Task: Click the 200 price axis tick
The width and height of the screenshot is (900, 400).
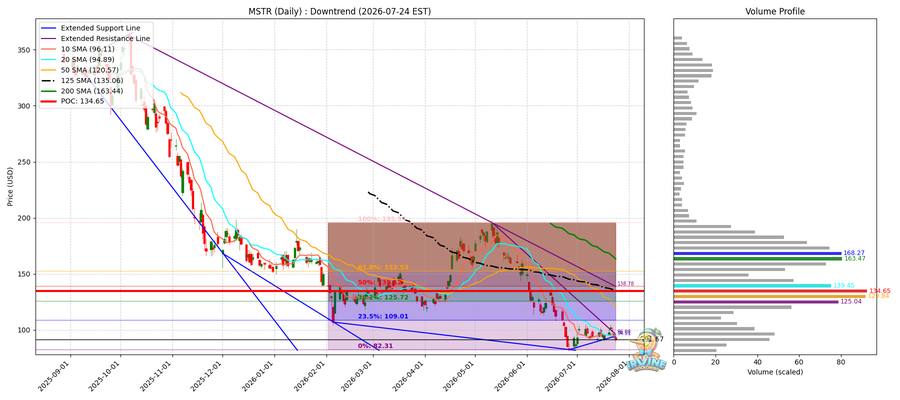Action: (25, 218)
